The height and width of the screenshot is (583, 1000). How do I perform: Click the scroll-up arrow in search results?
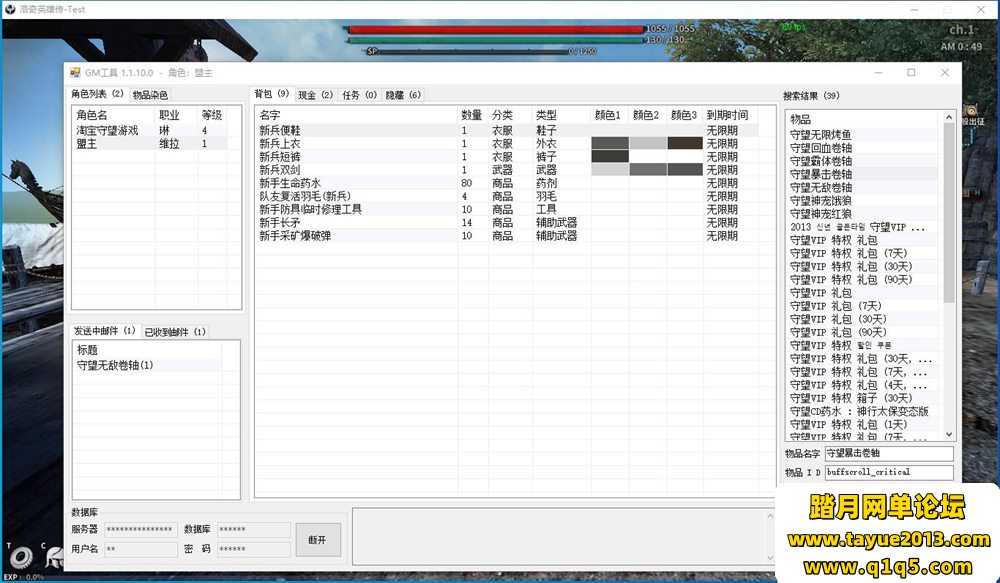[x=949, y=118]
